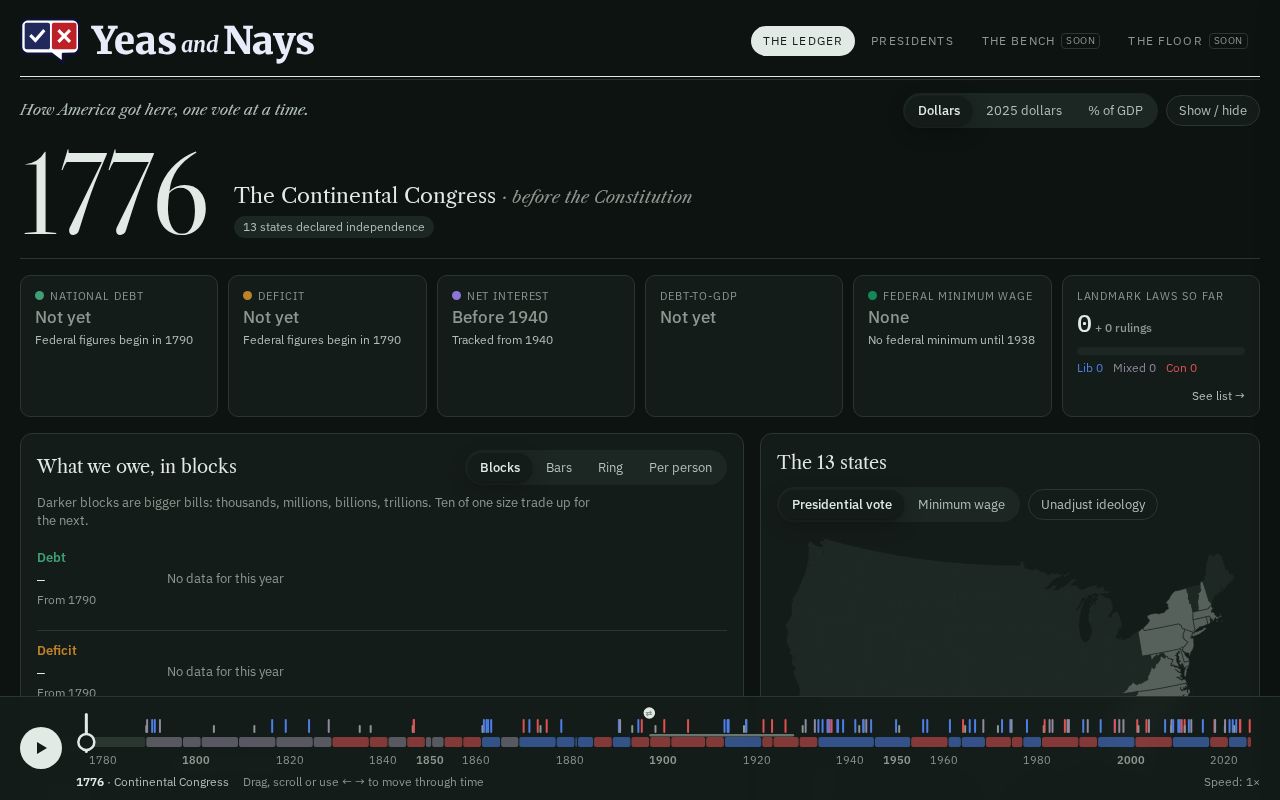
Task: Toggle the Unadjust ideology button
Action: 1093,504
